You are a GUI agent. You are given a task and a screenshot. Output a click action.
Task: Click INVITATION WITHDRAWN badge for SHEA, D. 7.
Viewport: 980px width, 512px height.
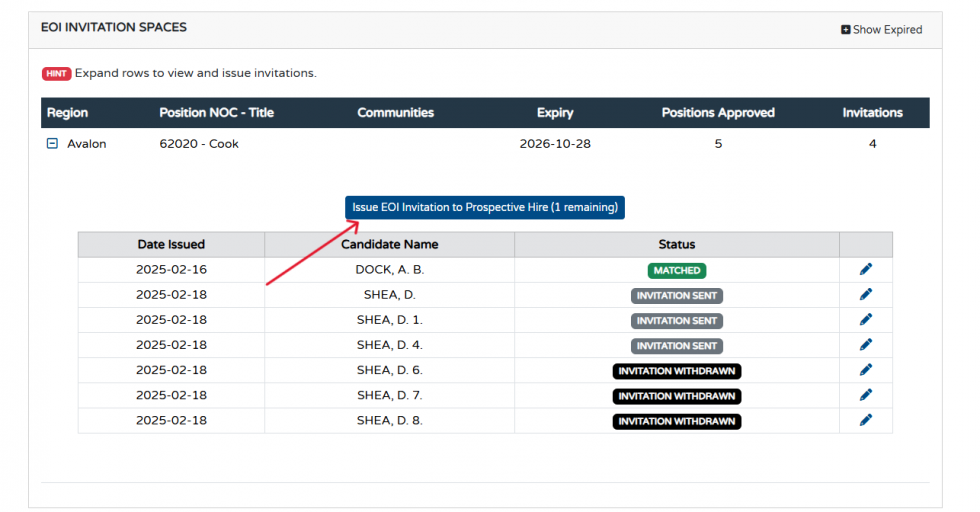pyautogui.click(x=677, y=396)
